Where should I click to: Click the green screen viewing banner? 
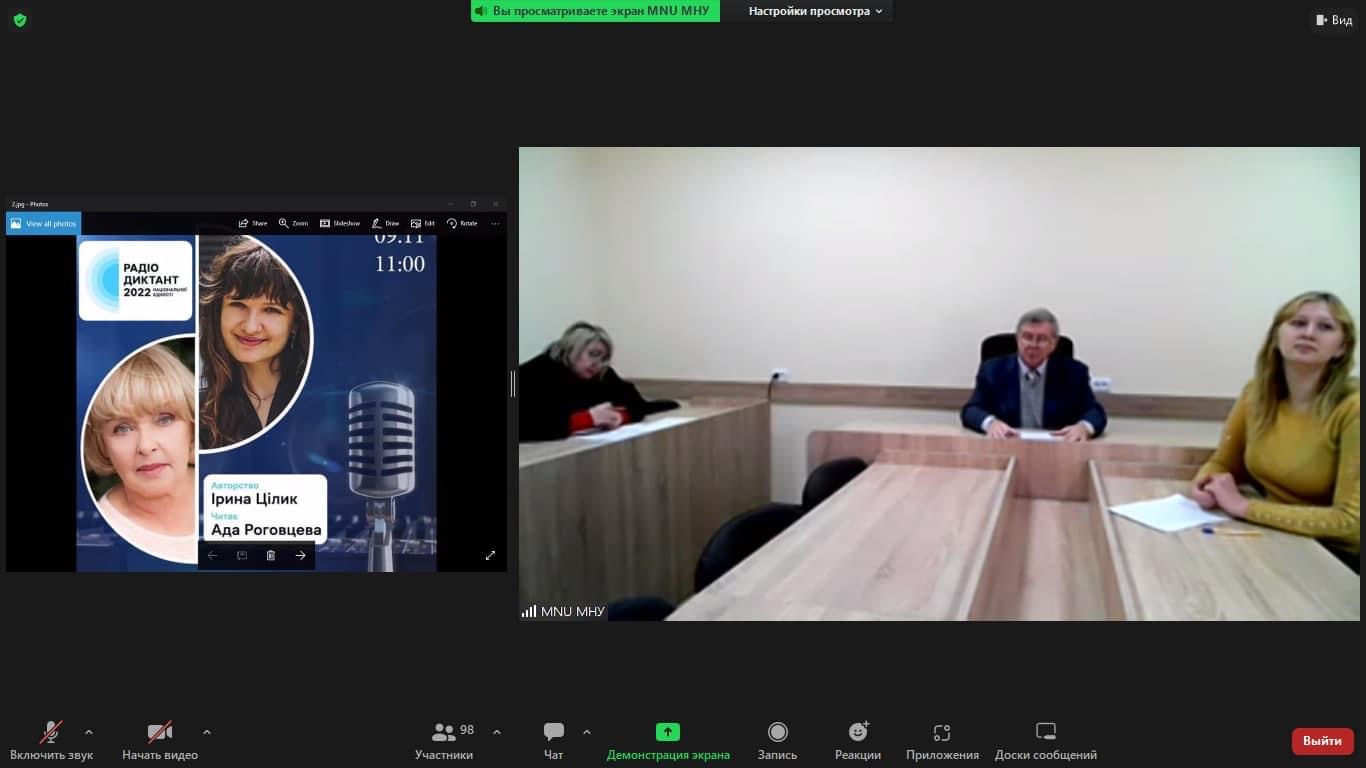[595, 11]
